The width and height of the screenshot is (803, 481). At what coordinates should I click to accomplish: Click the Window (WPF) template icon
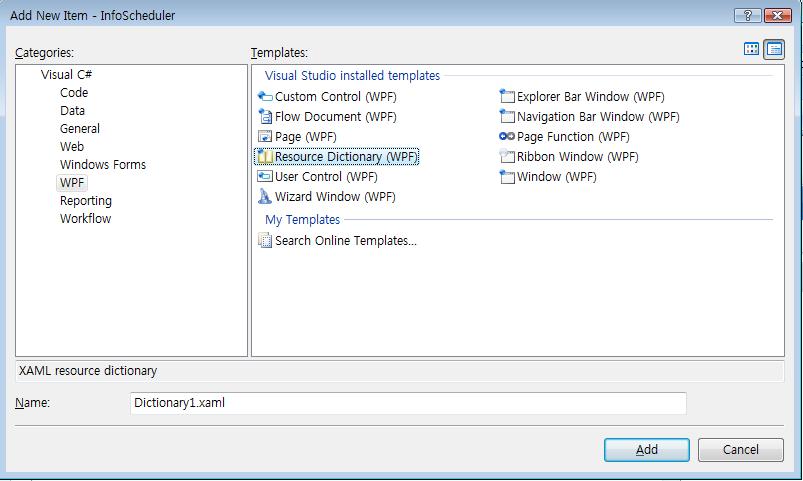[507, 177]
